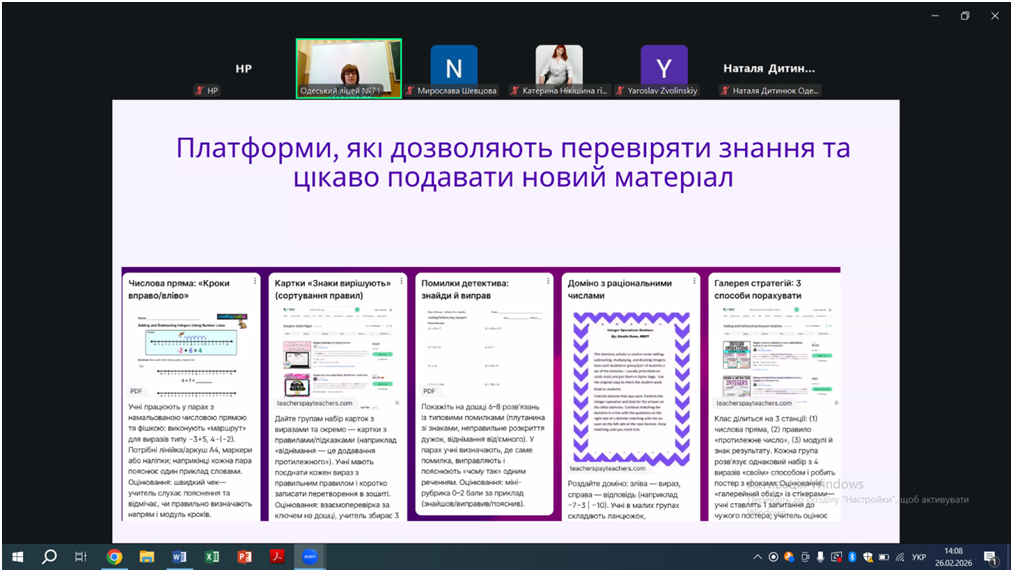This screenshot has width=1013, height=572.
Task: Open Google Chrome from the taskbar
Action: 114,557
